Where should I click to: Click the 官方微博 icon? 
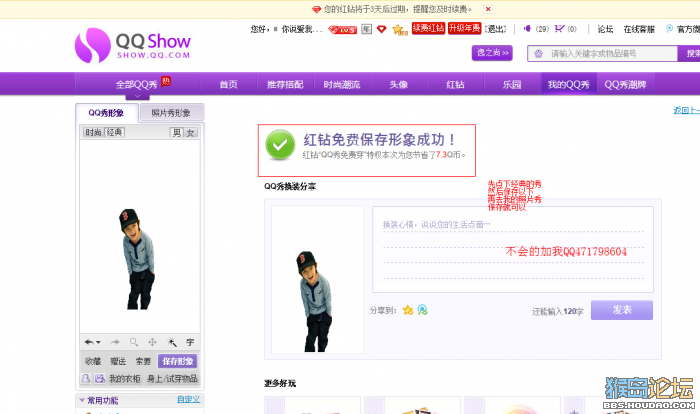pos(669,29)
